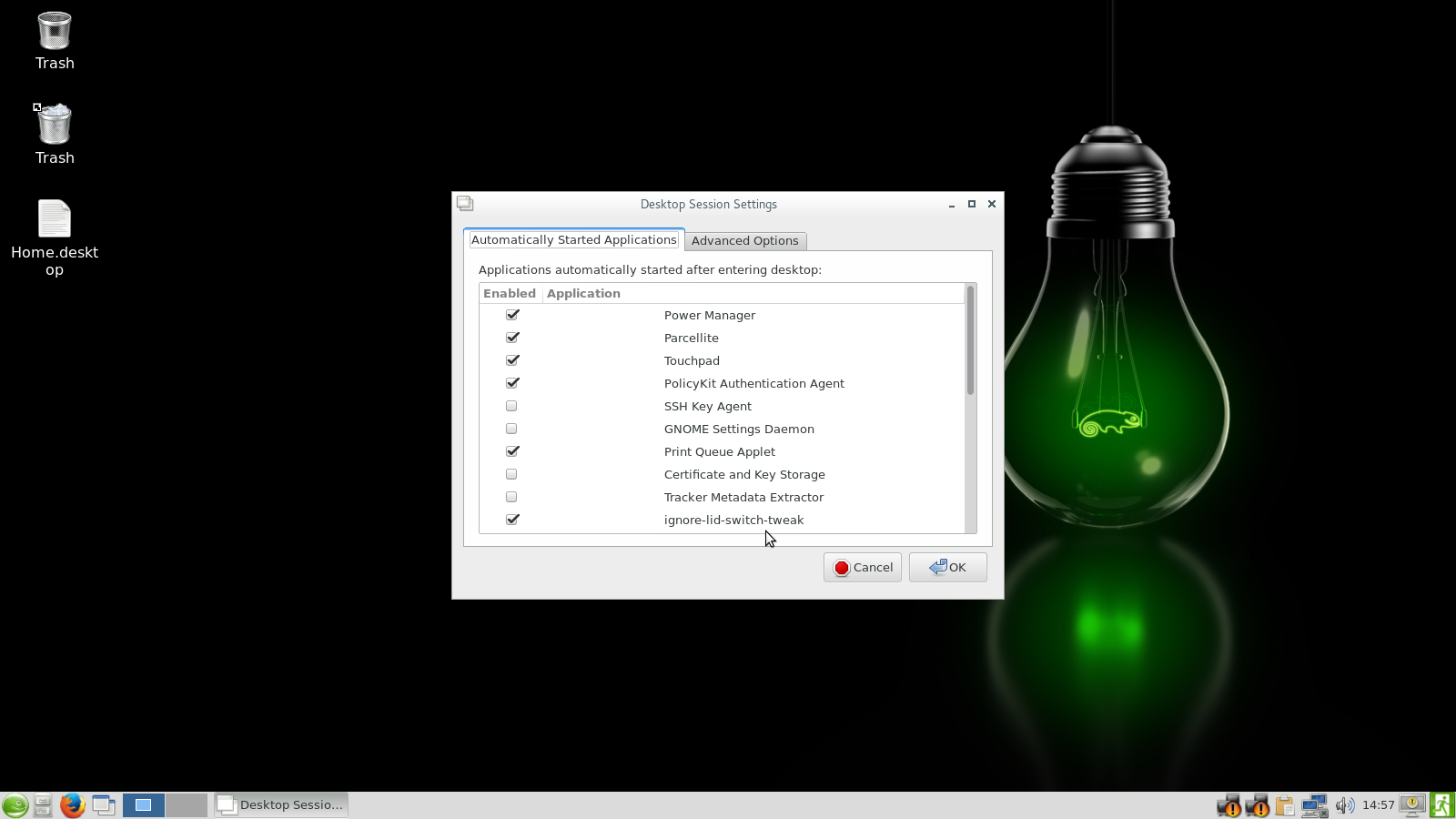The height and width of the screenshot is (819, 1456).
Task: Disable Power Manager autostart checkbox
Action: click(512, 315)
